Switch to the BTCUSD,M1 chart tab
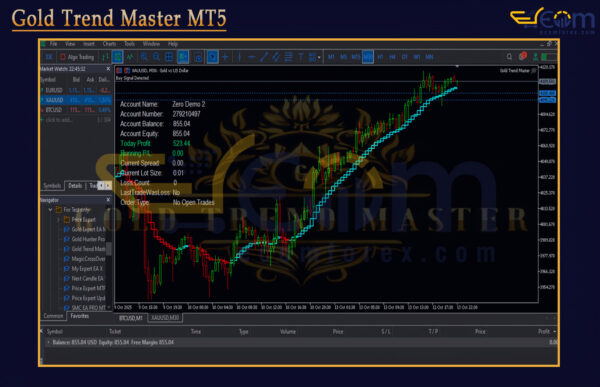Screen dimensions: 600x387 130,318
